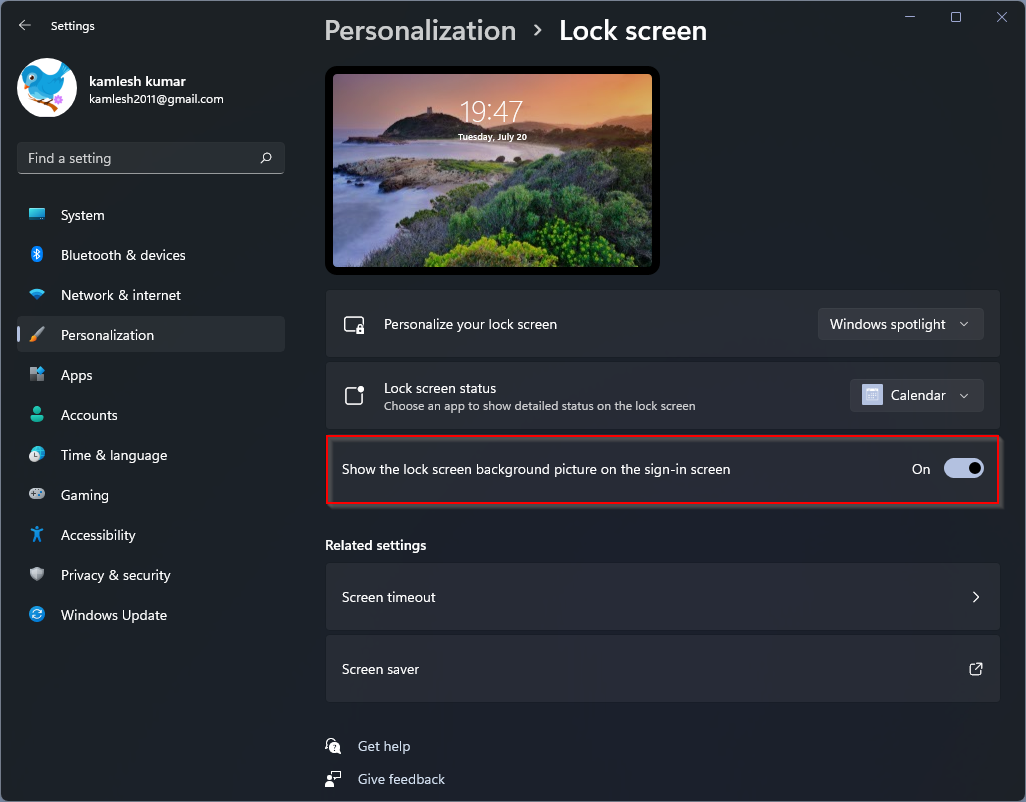1026x802 pixels.
Task: Click the kamlesh2011@gmail.com email text
Action: coord(156,99)
